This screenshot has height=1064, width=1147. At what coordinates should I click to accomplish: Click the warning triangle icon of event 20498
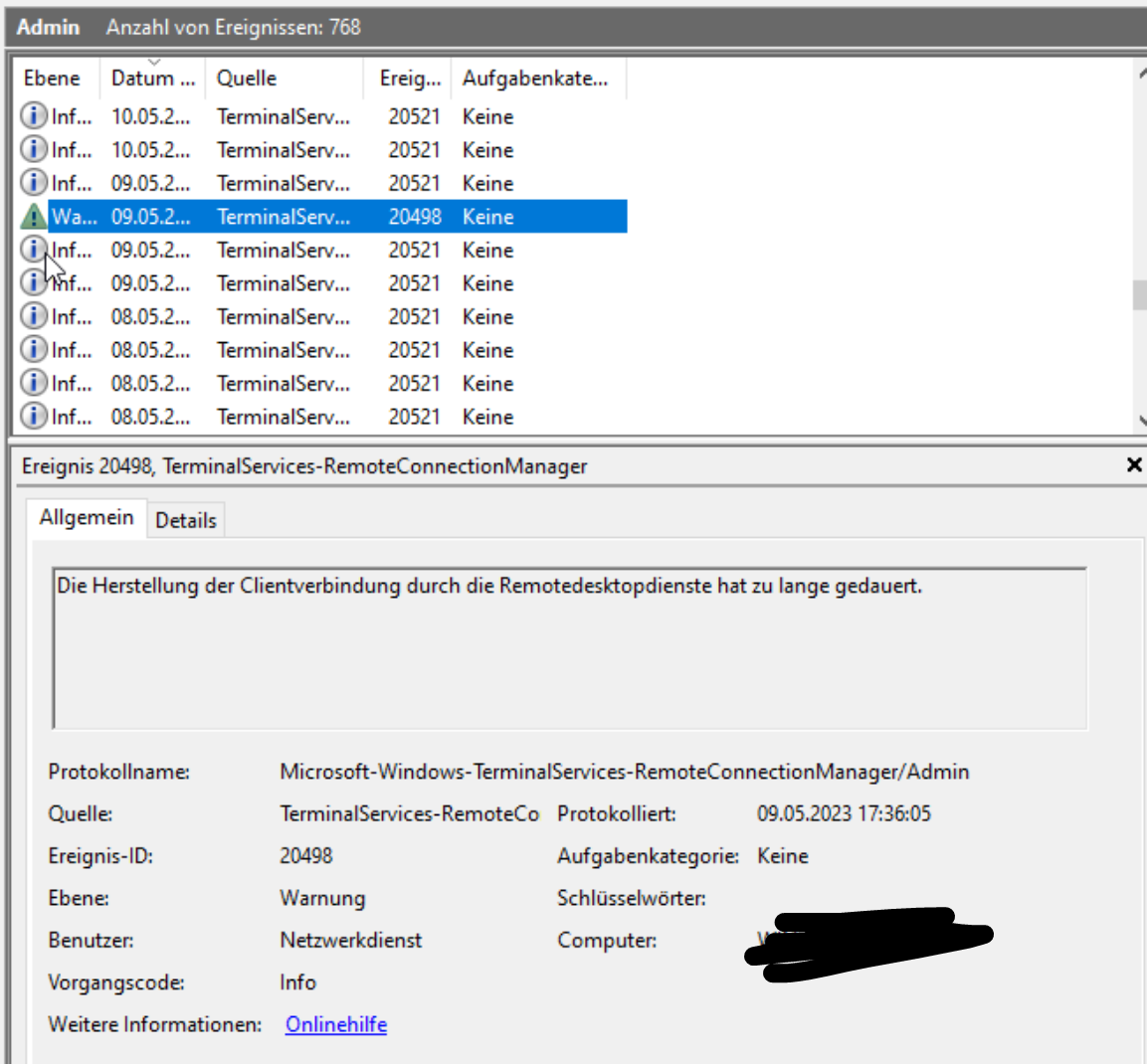tap(33, 217)
